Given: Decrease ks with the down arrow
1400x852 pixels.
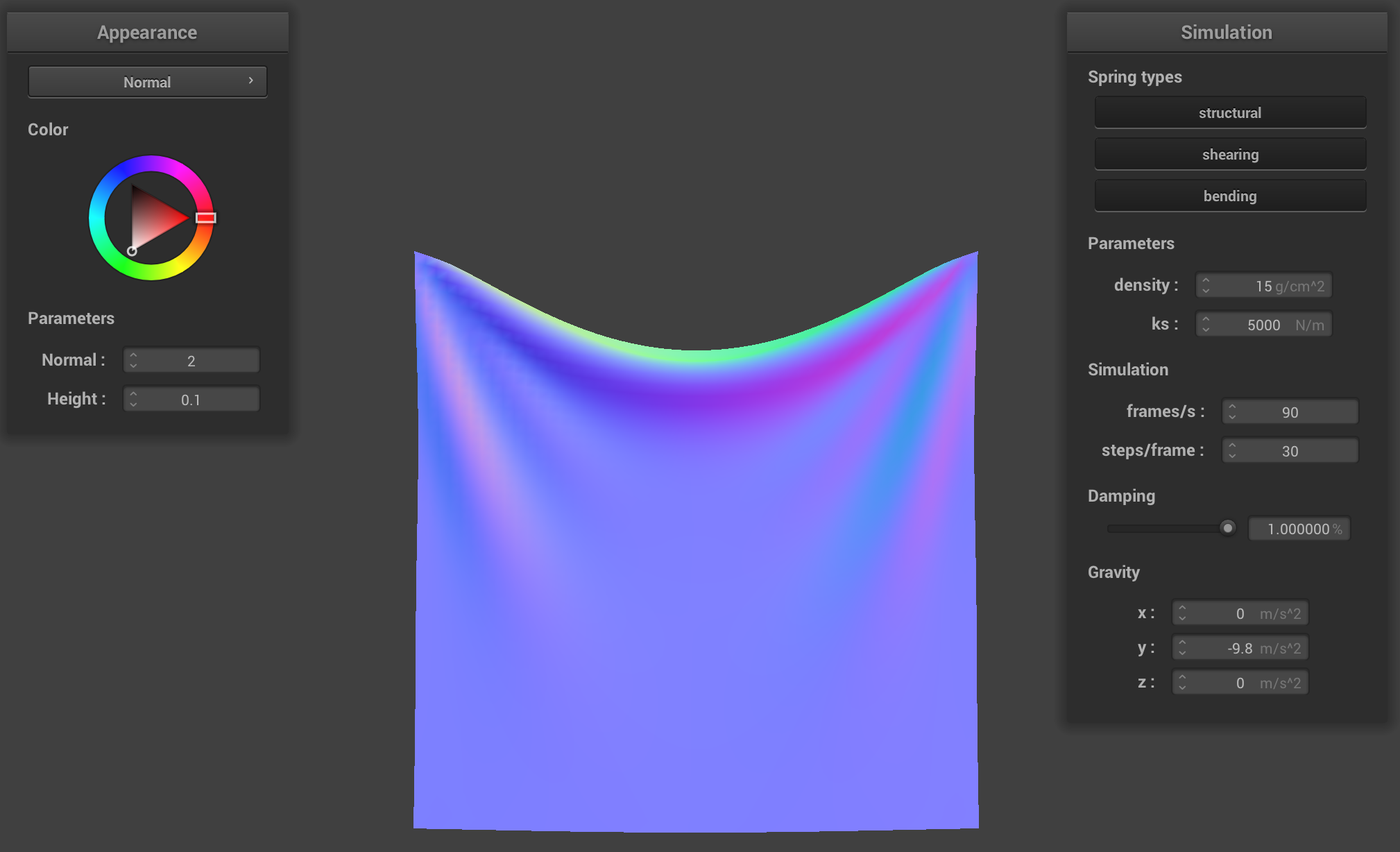Looking at the screenshot, I should [x=1206, y=329].
